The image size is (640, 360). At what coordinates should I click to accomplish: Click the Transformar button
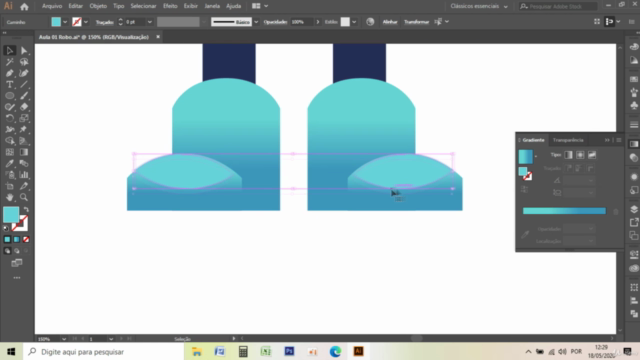click(416, 22)
